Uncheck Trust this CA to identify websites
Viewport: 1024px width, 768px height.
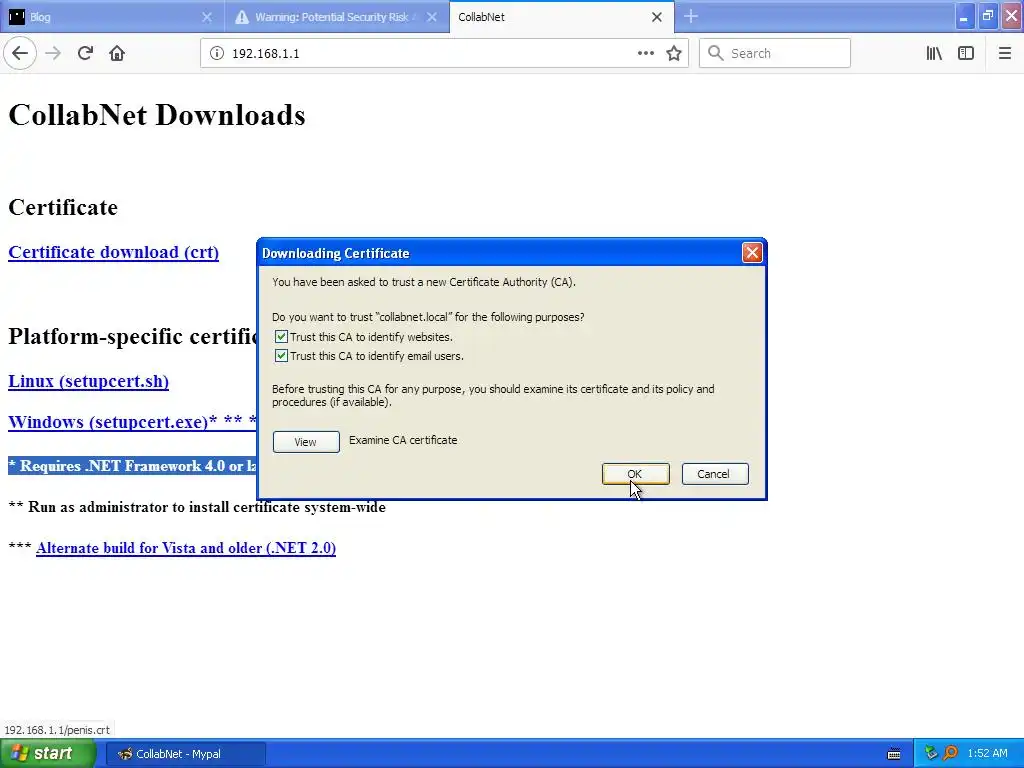click(281, 337)
